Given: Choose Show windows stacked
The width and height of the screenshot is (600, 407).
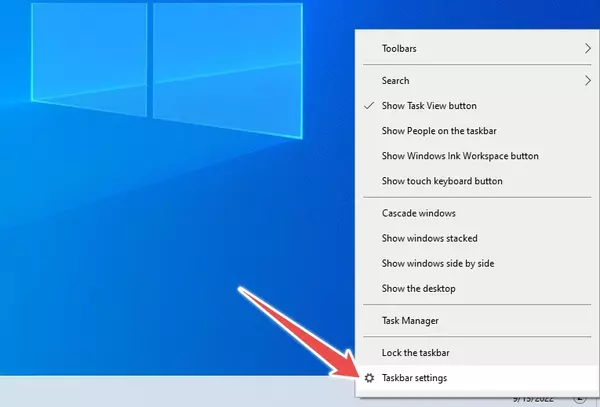Looking at the screenshot, I should pyautogui.click(x=477, y=239).
